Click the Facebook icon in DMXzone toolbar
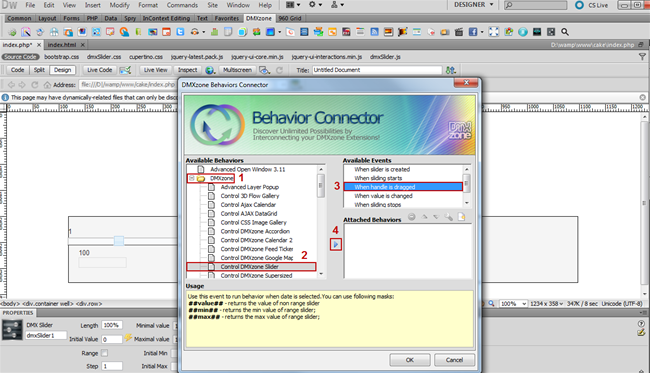The image size is (650, 373). [473, 32]
